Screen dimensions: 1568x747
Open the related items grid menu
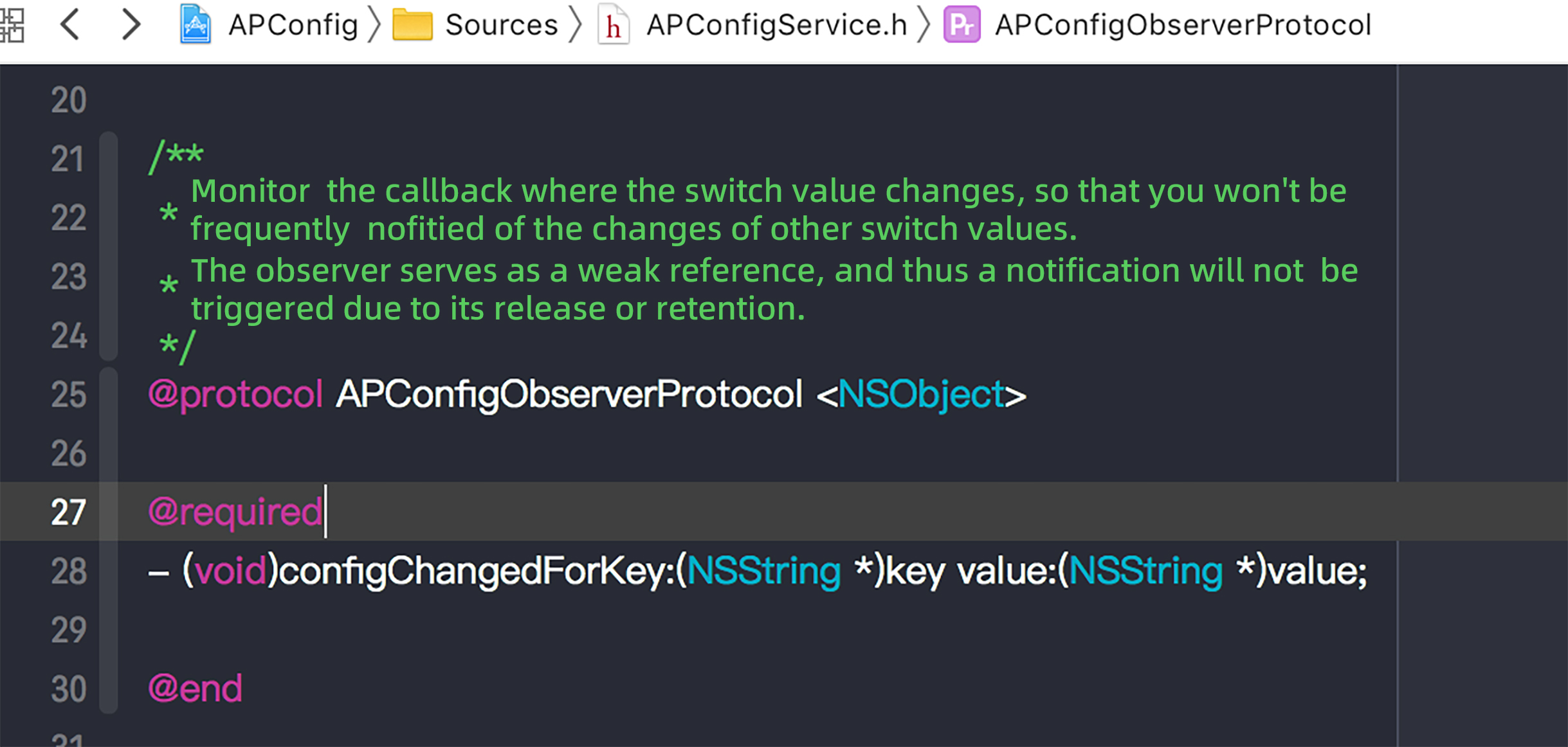point(12,25)
